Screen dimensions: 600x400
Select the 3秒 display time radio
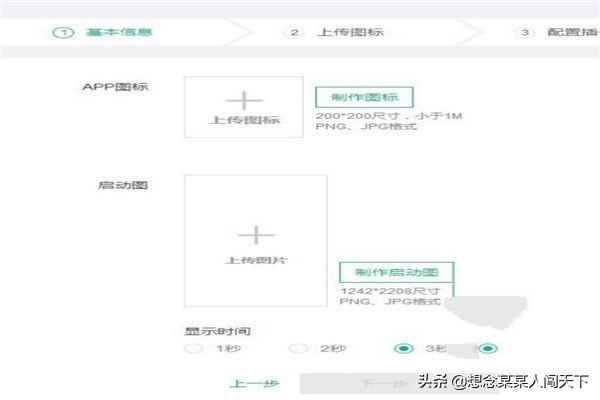[x=404, y=349]
